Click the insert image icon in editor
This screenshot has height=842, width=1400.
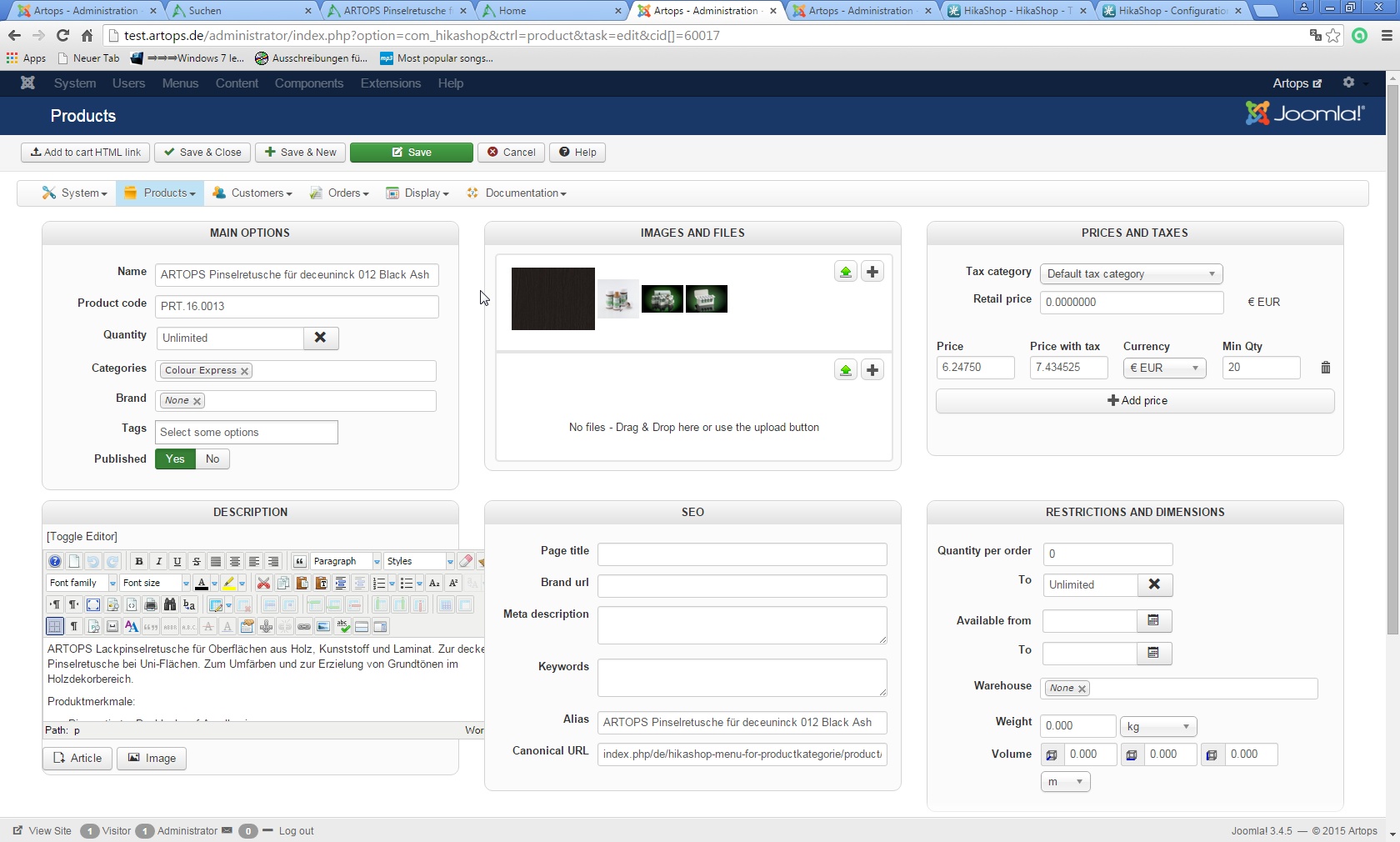323,626
